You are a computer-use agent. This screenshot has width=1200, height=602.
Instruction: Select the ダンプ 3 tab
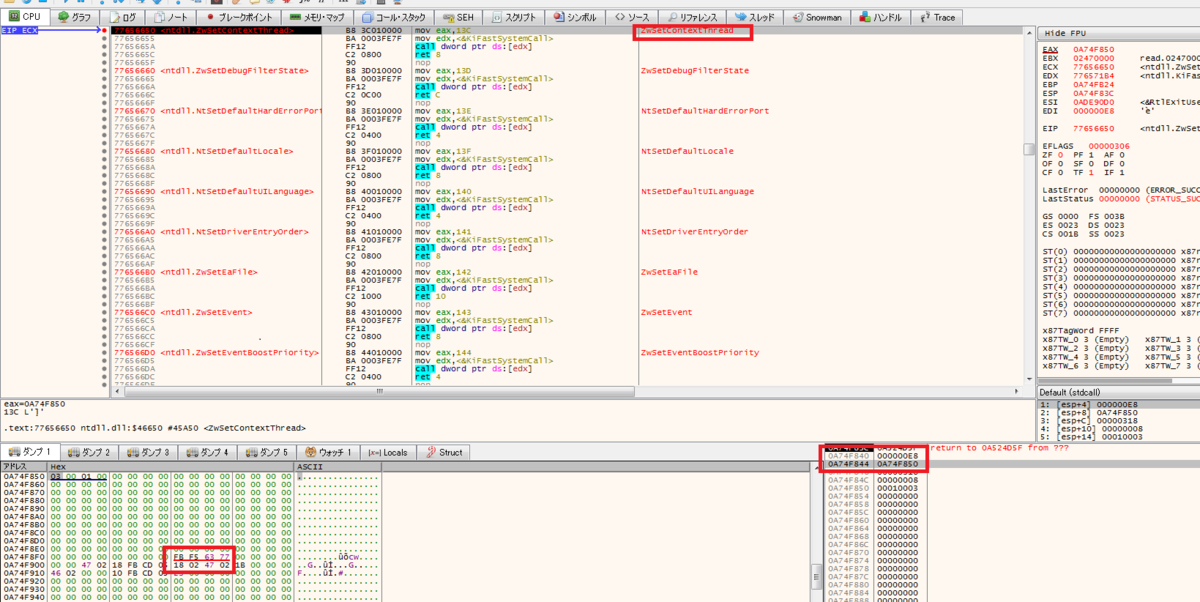(x=147, y=452)
